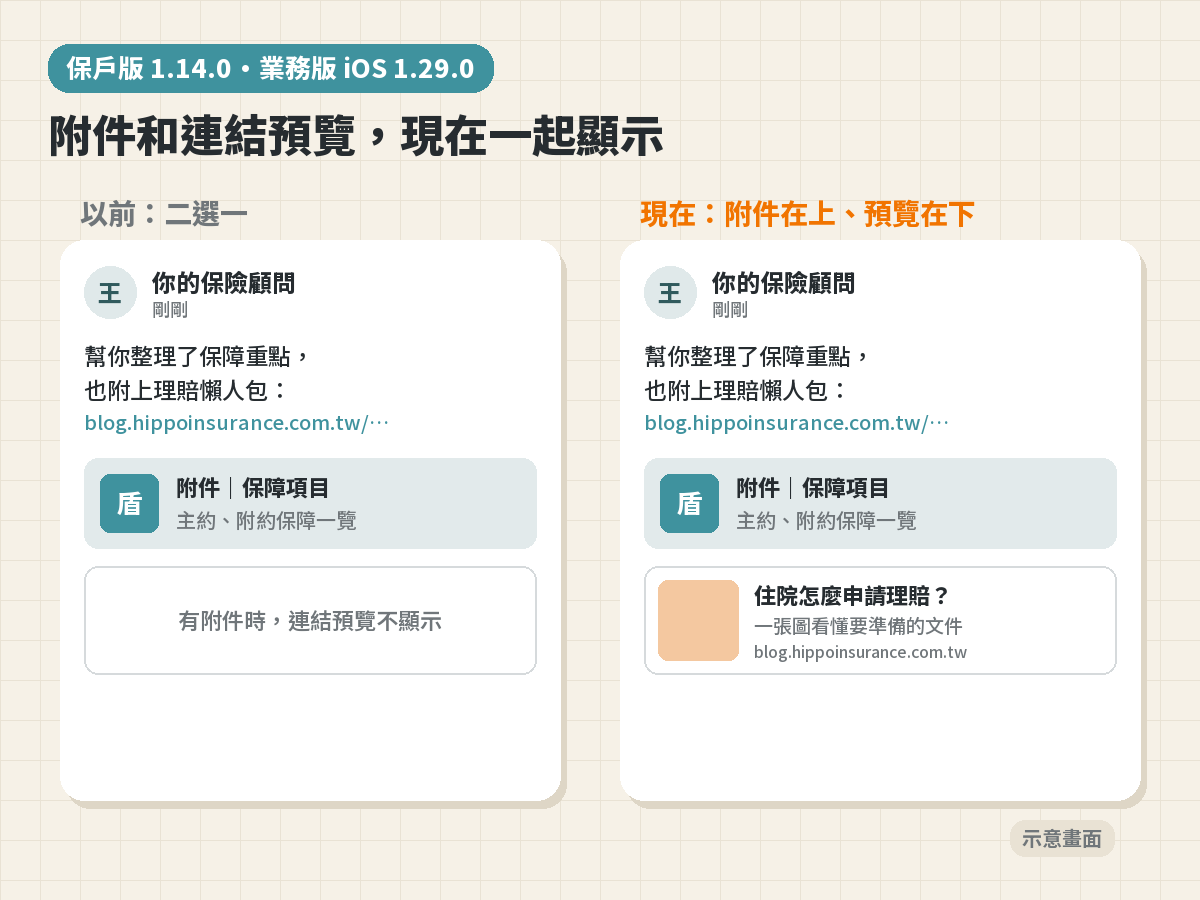Tap the 盾 attachment icon in the 以前 card
The height and width of the screenshot is (900, 1200).
[x=130, y=503]
